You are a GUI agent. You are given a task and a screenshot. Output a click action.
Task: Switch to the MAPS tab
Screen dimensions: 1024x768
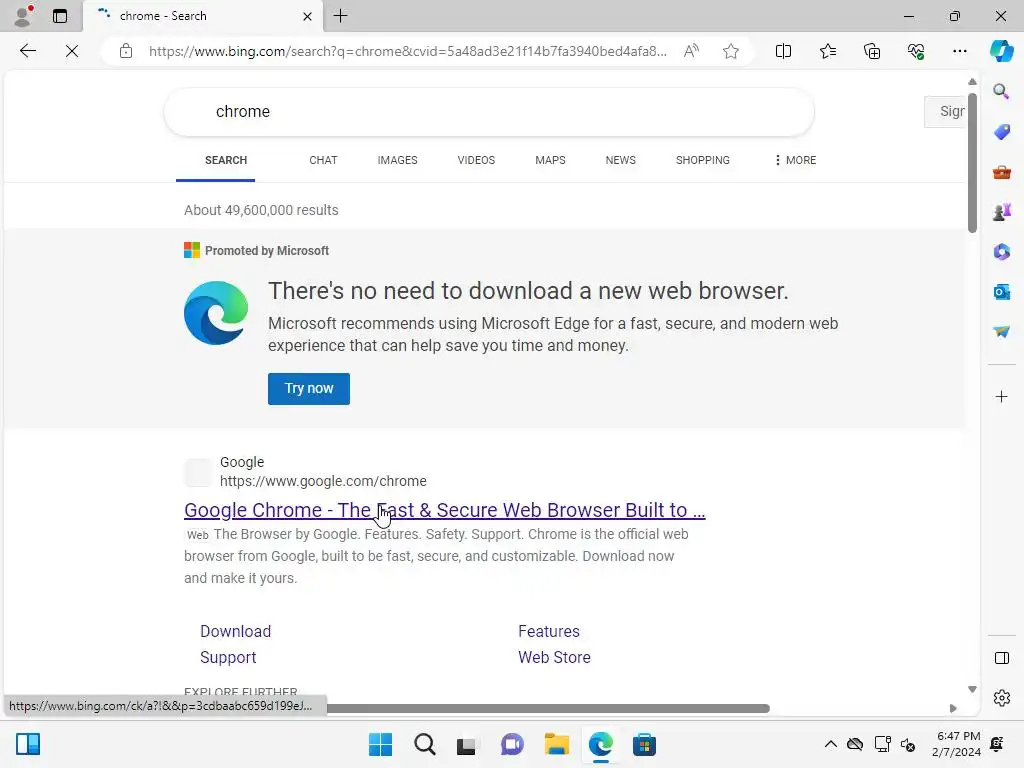(550, 160)
